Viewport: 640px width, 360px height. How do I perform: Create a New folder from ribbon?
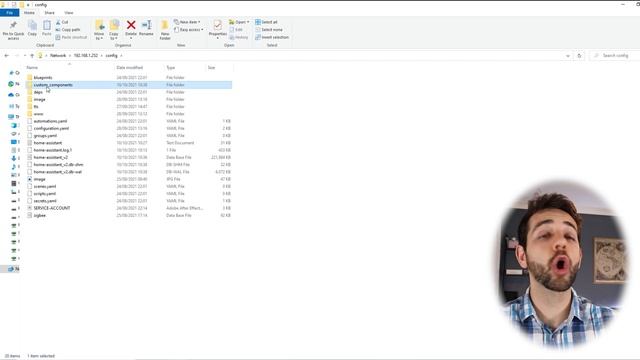165,30
